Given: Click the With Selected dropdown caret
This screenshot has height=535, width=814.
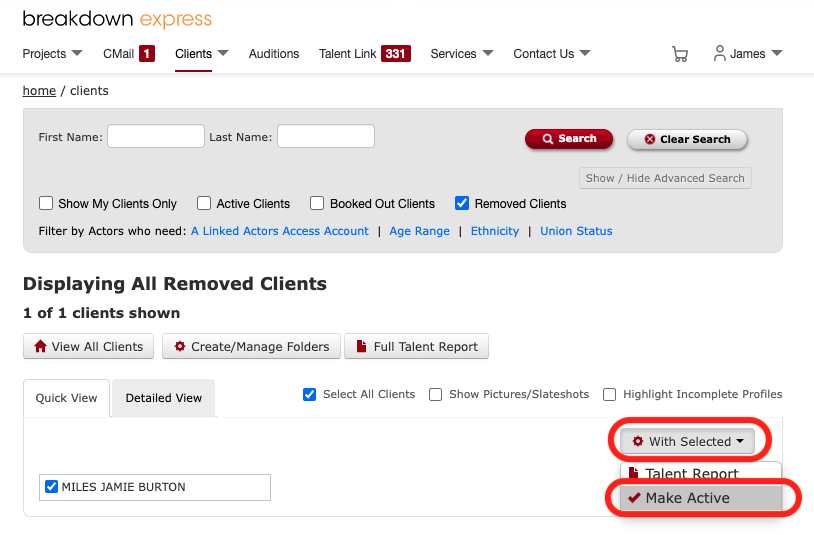Looking at the screenshot, I should coord(740,441).
